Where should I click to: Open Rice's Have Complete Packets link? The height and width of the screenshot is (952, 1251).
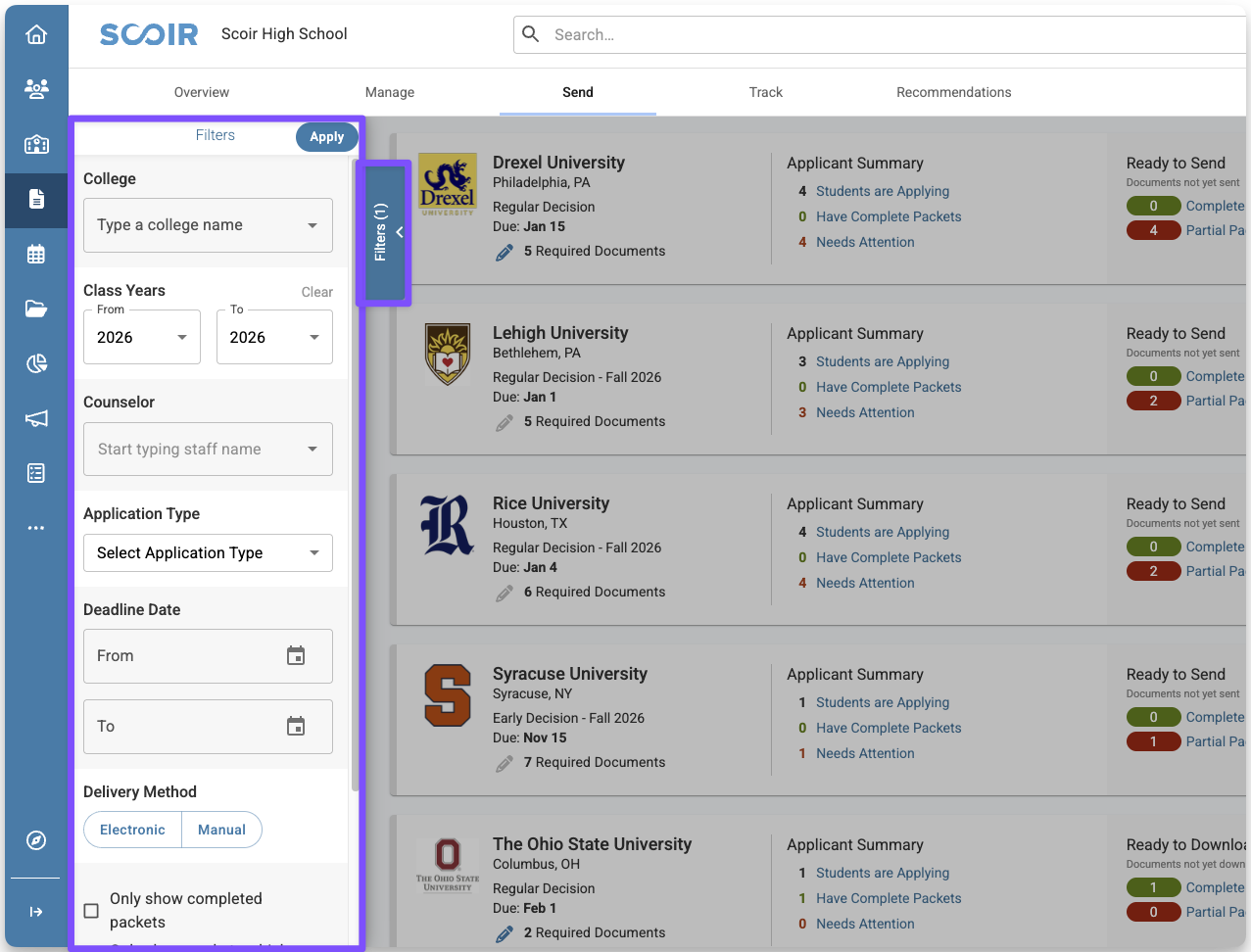pos(889,557)
